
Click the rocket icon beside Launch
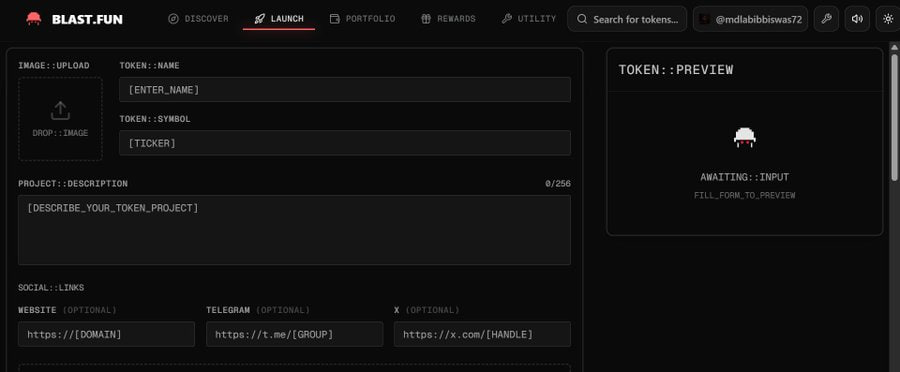(259, 19)
